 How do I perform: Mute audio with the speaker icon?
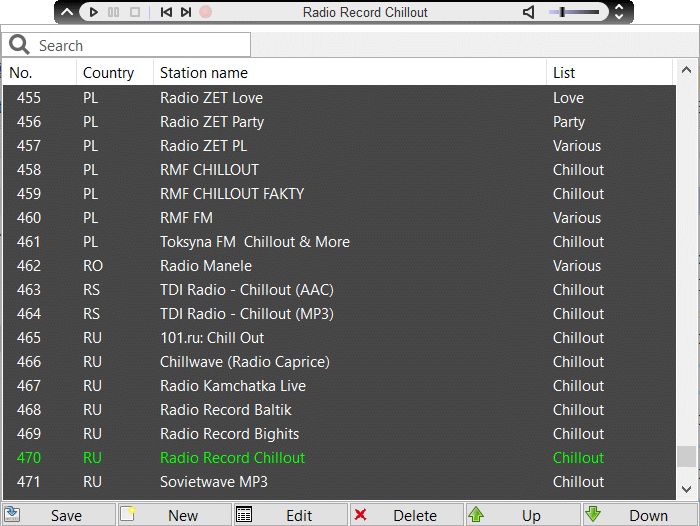pyautogui.click(x=529, y=12)
